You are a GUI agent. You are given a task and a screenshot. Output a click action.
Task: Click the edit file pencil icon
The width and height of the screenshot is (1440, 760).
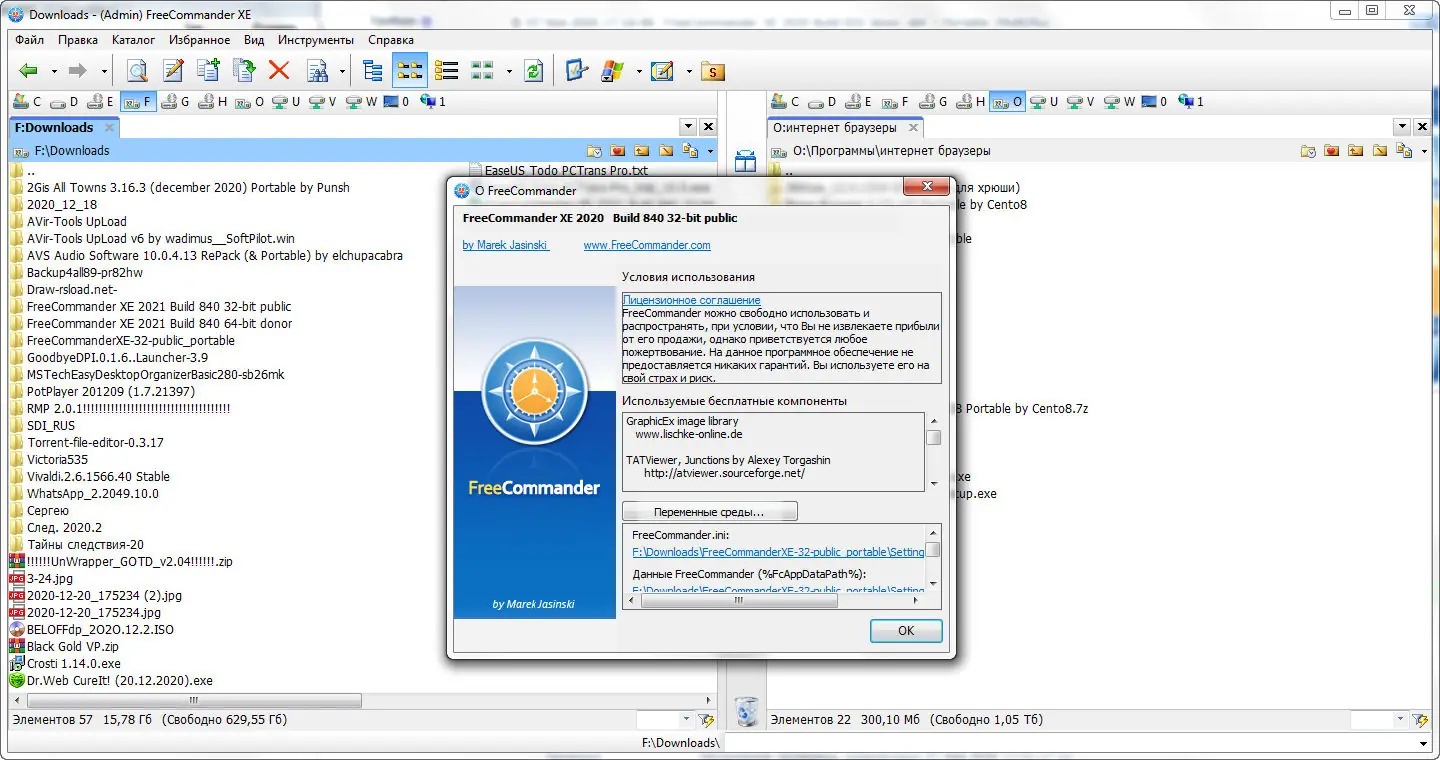click(x=174, y=71)
